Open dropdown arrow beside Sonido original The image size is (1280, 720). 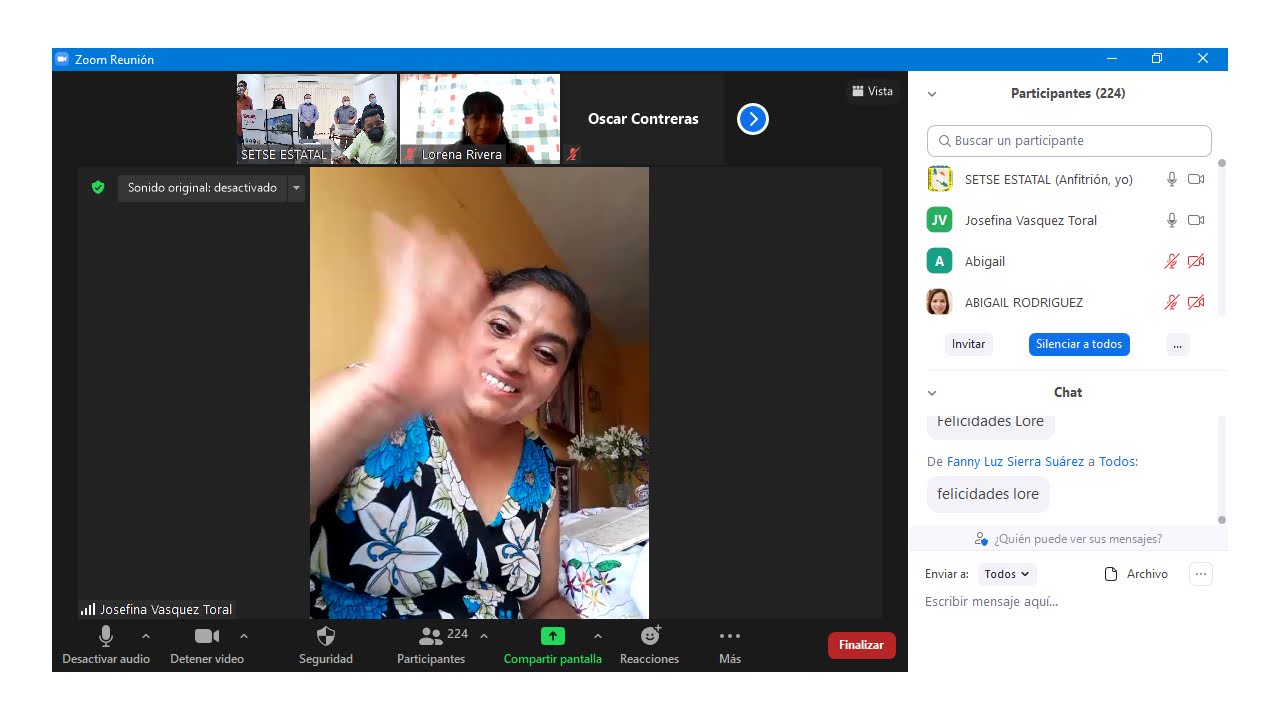click(296, 188)
